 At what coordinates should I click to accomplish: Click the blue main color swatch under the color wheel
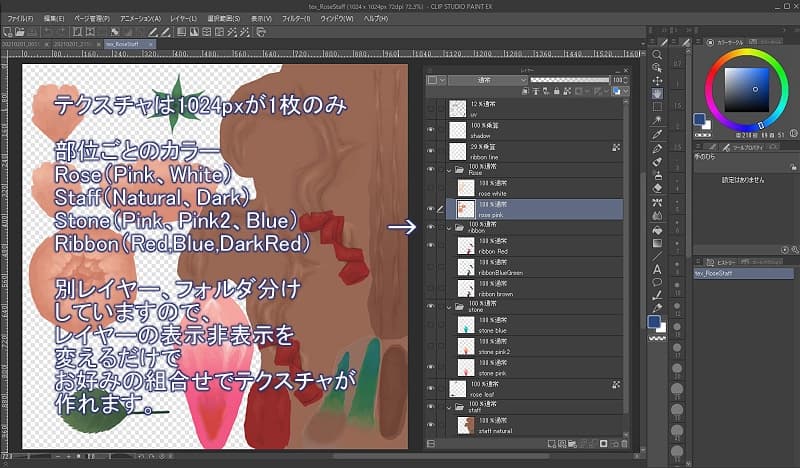click(699, 119)
